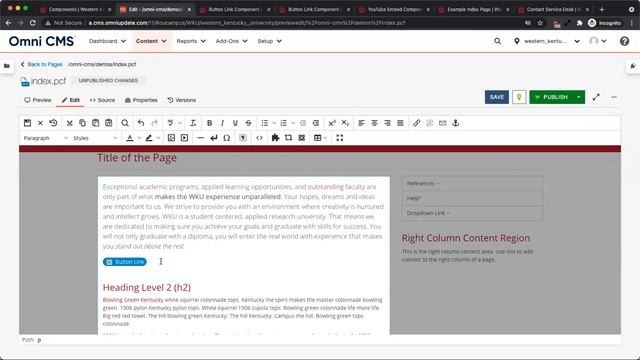The width and height of the screenshot is (640, 360).
Task: Click the Increase indent icon
Action: tap(316, 123)
